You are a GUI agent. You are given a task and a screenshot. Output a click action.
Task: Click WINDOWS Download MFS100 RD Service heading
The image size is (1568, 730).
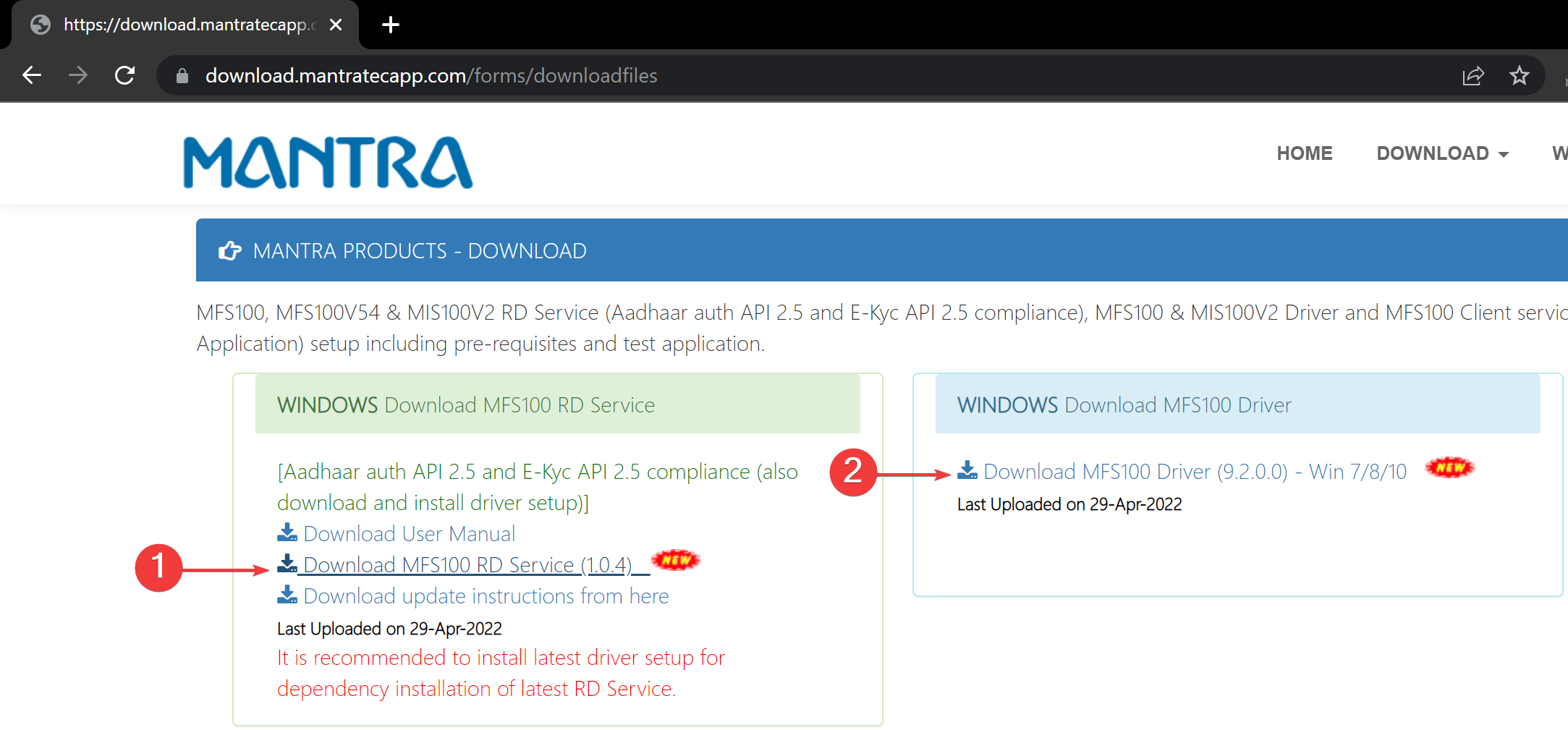(466, 405)
